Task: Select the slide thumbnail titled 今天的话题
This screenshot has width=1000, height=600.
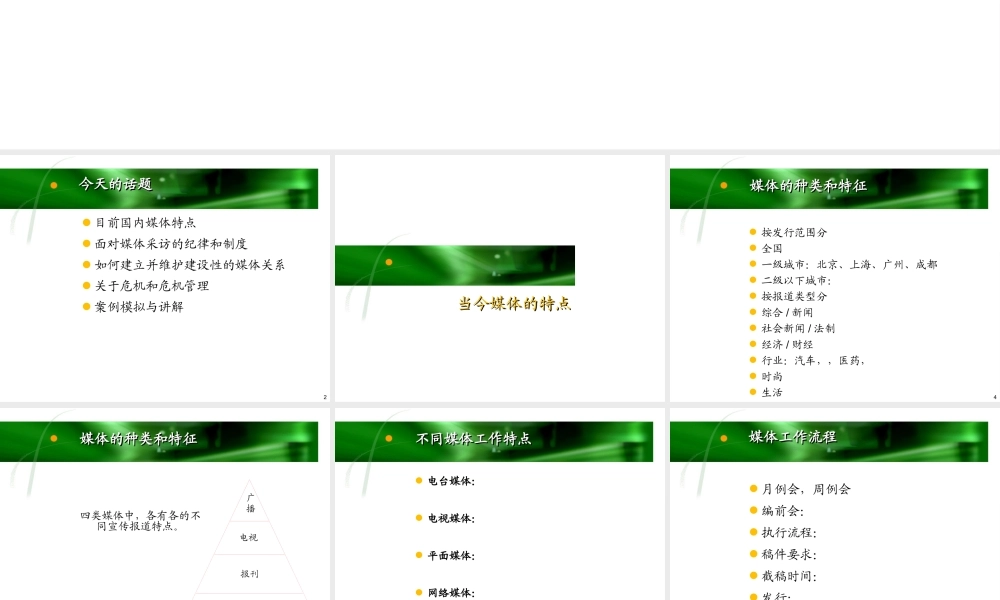Action: pos(165,278)
